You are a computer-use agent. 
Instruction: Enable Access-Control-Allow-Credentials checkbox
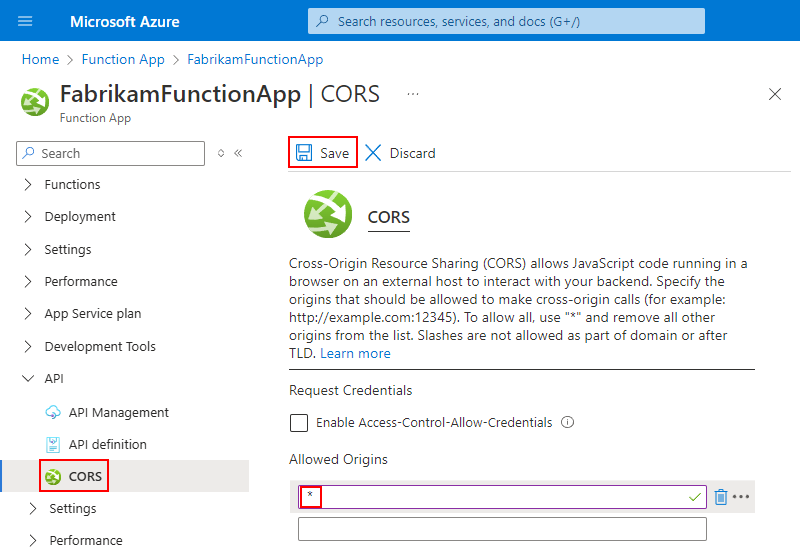click(x=299, y=423)
